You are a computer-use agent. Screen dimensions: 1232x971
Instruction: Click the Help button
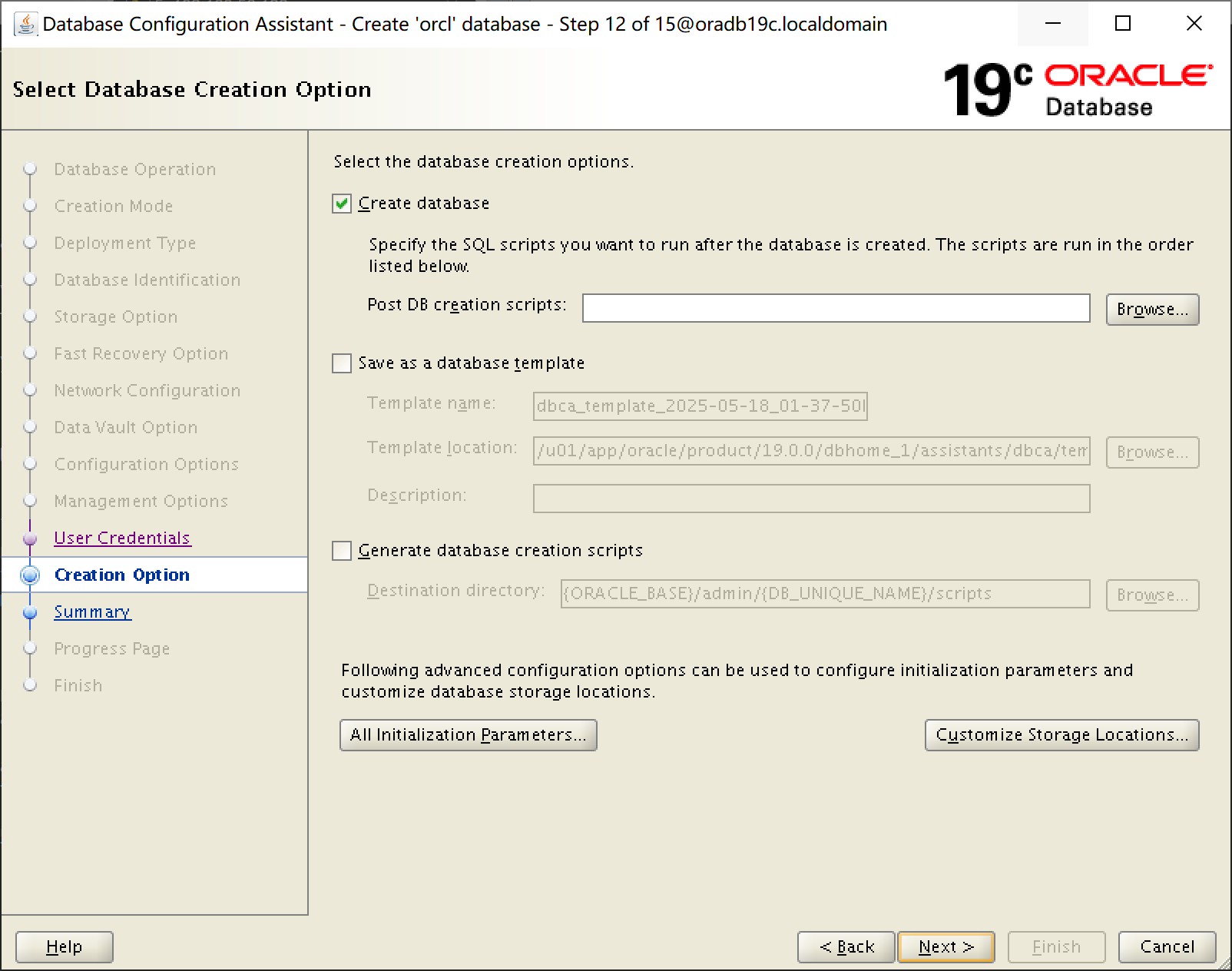point(65,947)
